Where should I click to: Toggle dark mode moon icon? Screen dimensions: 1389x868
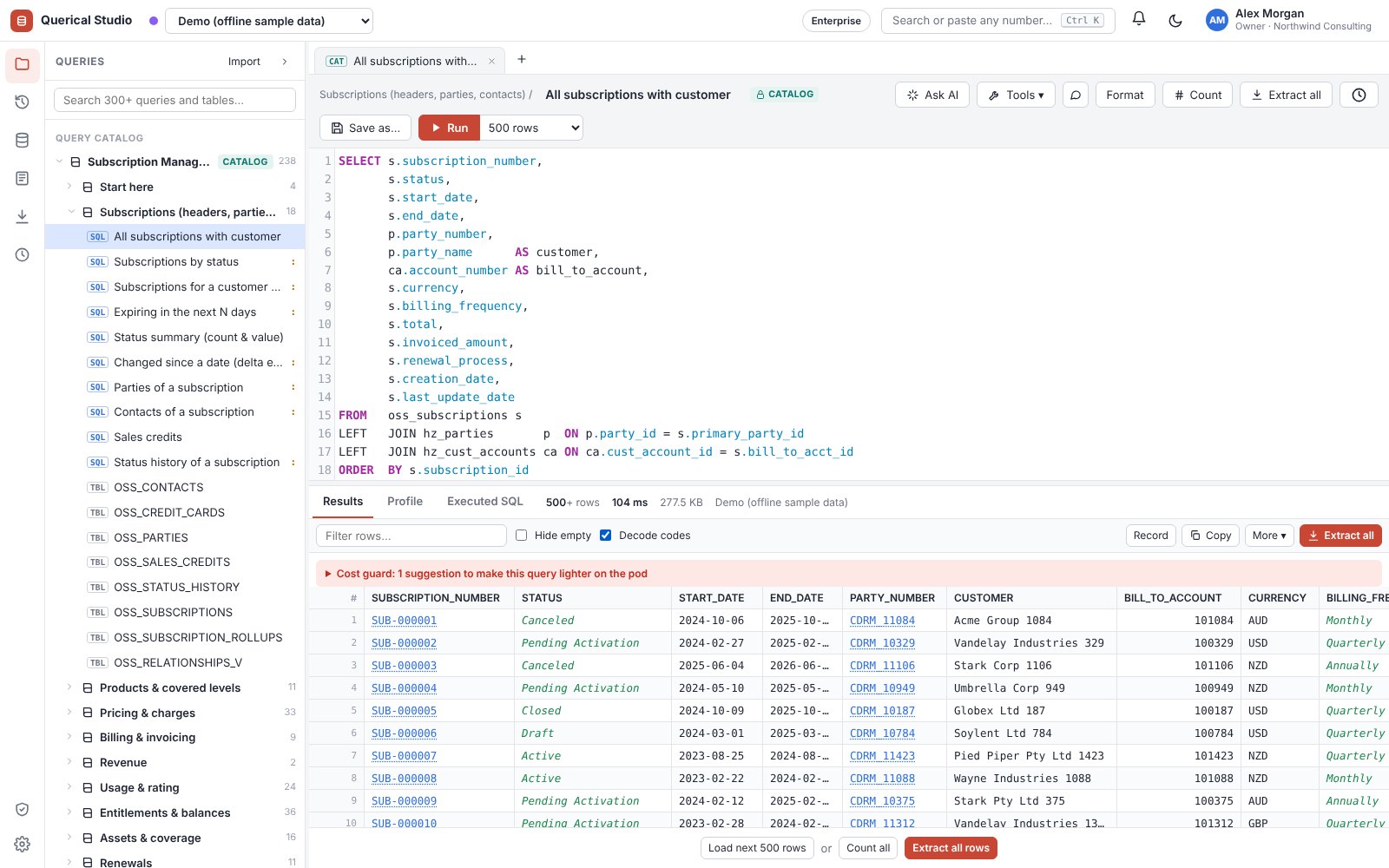pos(1175,20)
